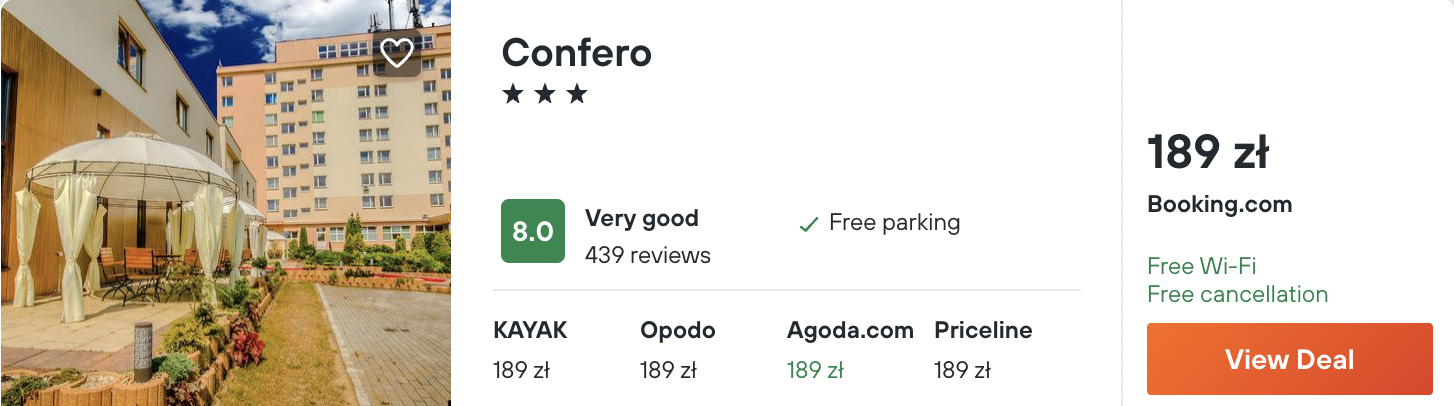Open the Confero hotel photo
This screenshot has height=406, width=1454.
225,203
